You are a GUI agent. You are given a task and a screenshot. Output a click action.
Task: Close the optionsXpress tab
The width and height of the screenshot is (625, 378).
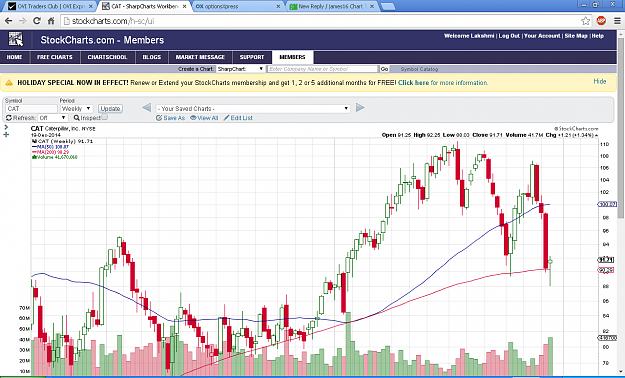tap(278, 6)
